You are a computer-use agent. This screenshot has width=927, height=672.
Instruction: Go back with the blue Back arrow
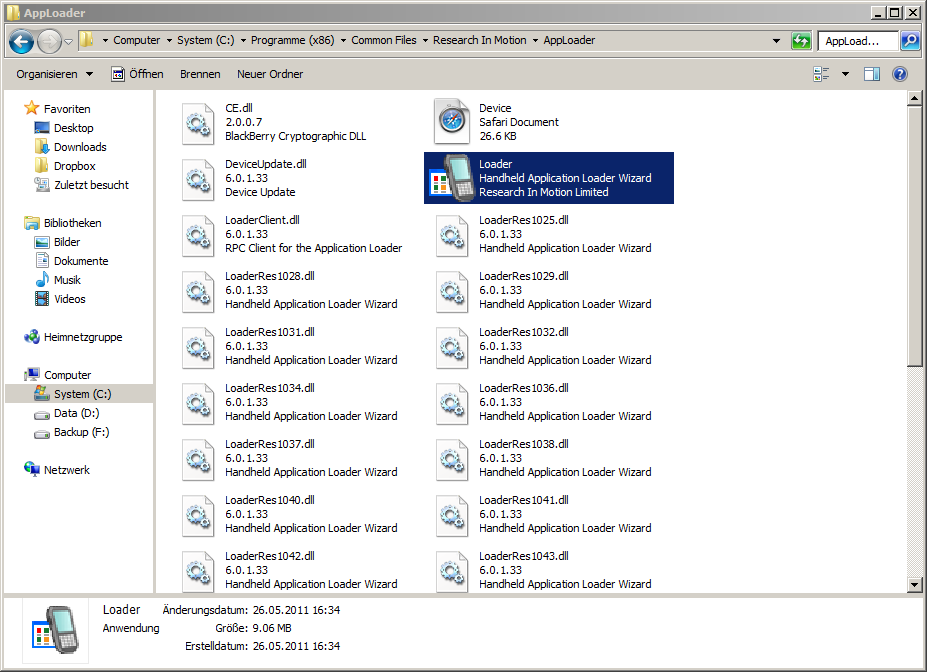21,41
